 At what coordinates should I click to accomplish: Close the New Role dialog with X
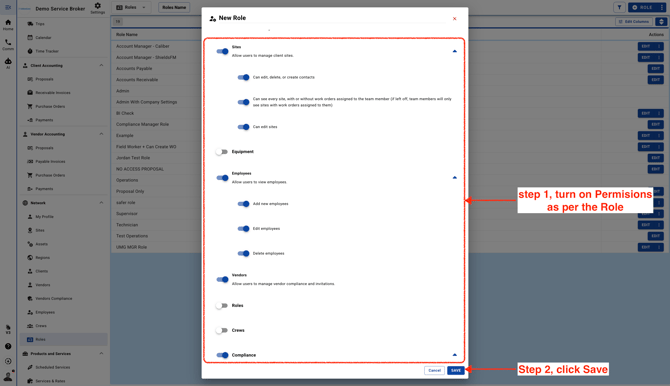(455, 18)
